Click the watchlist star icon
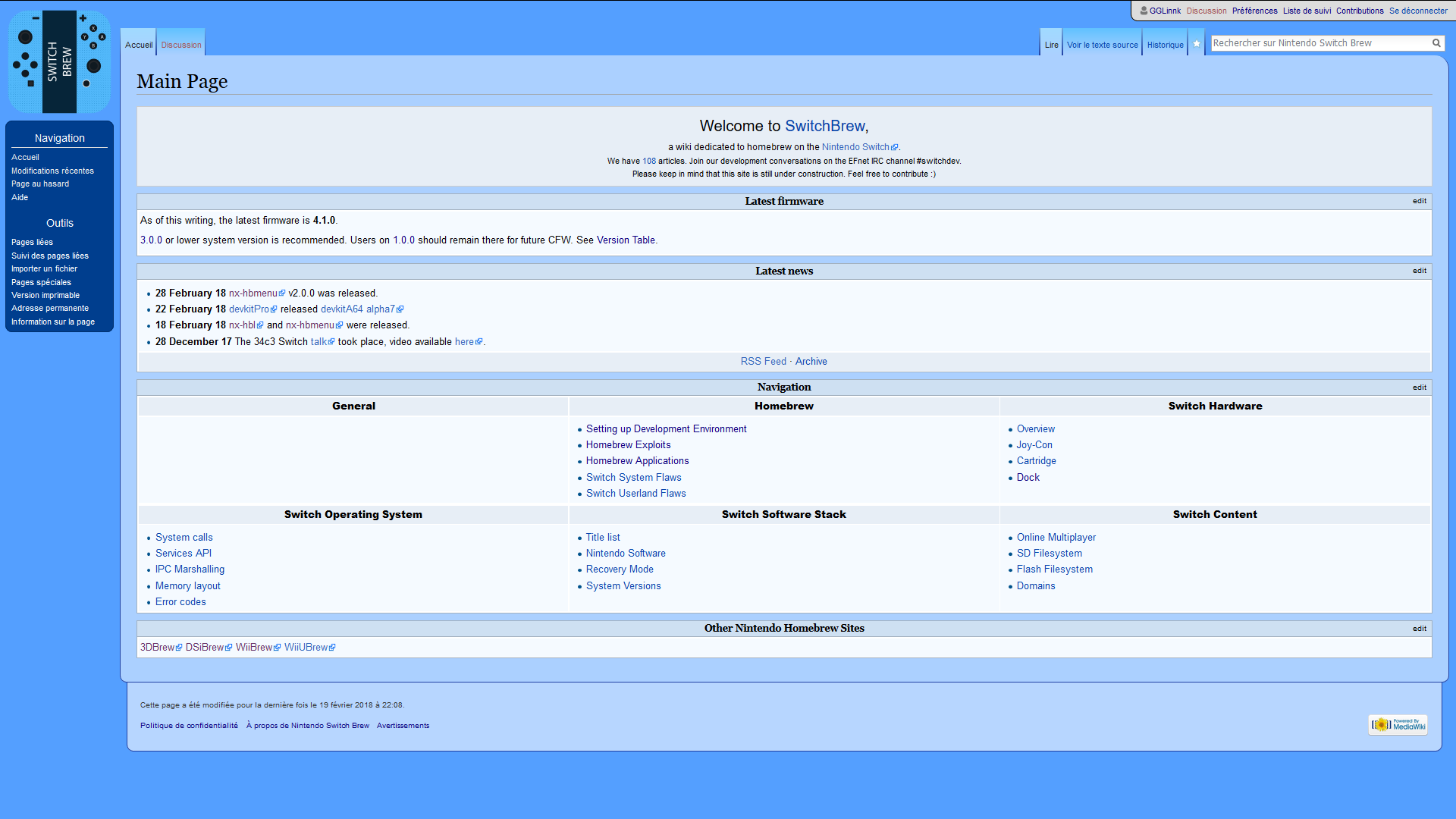Image resolution: width=1456 pixels, height=819 pixels. point(1196,44)
